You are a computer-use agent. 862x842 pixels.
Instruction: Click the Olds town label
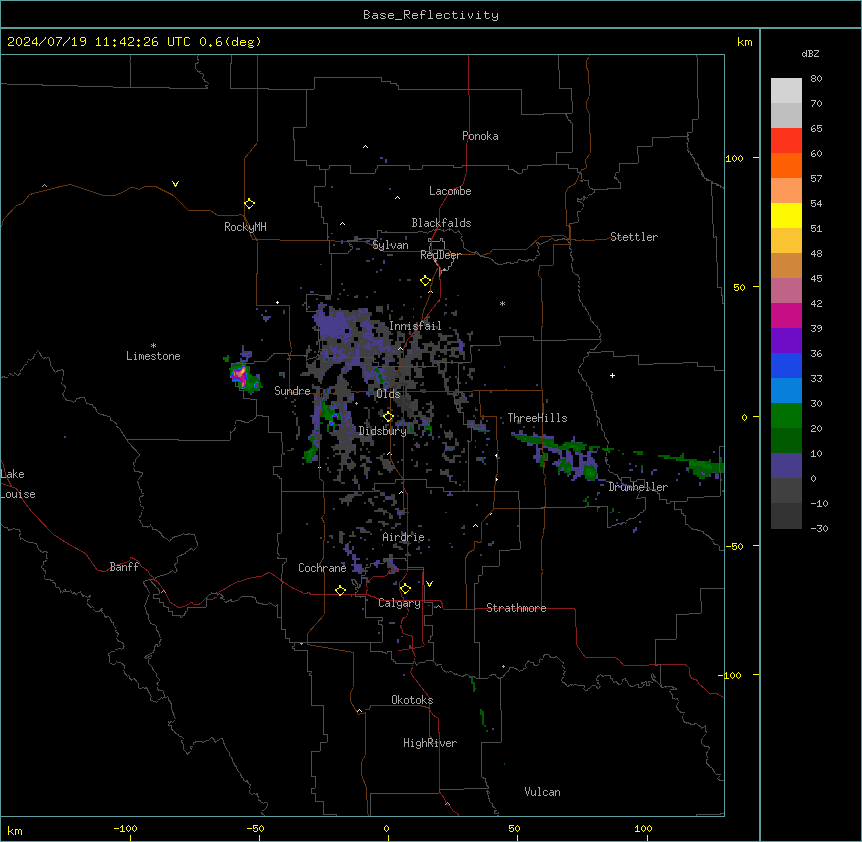[x=388, y=394]
